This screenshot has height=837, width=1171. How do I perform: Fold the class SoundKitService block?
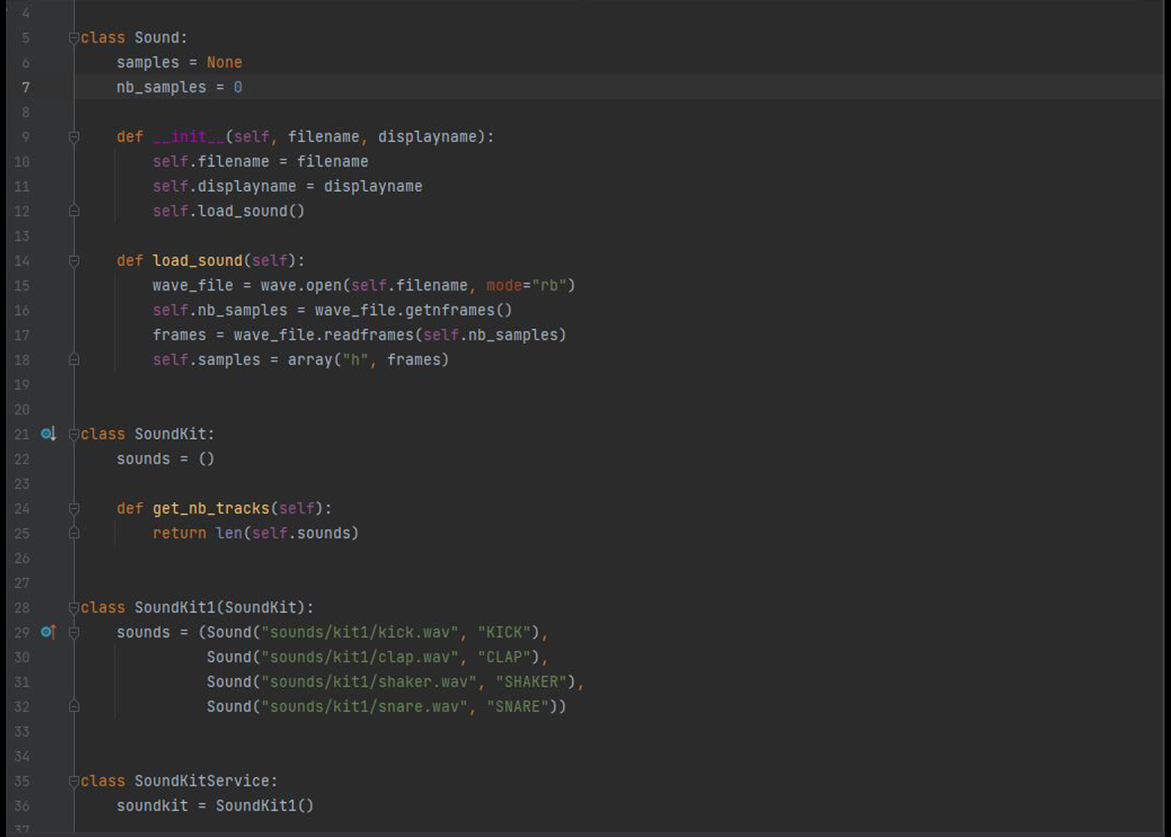click(x=74, y=781)
